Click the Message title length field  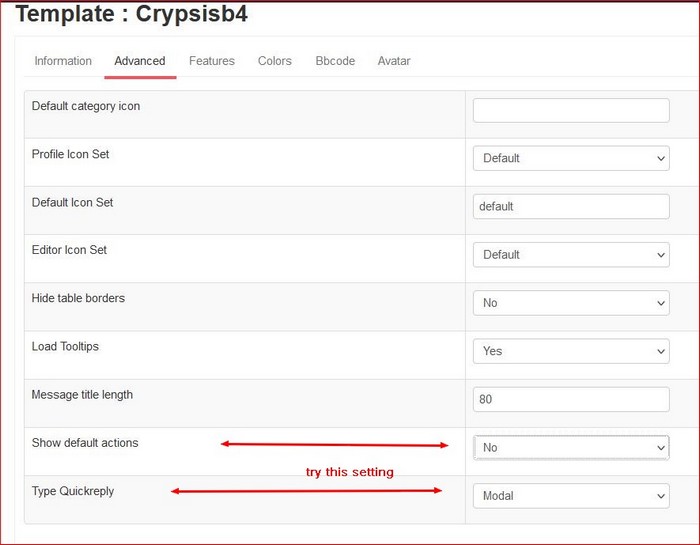[571, 399]
